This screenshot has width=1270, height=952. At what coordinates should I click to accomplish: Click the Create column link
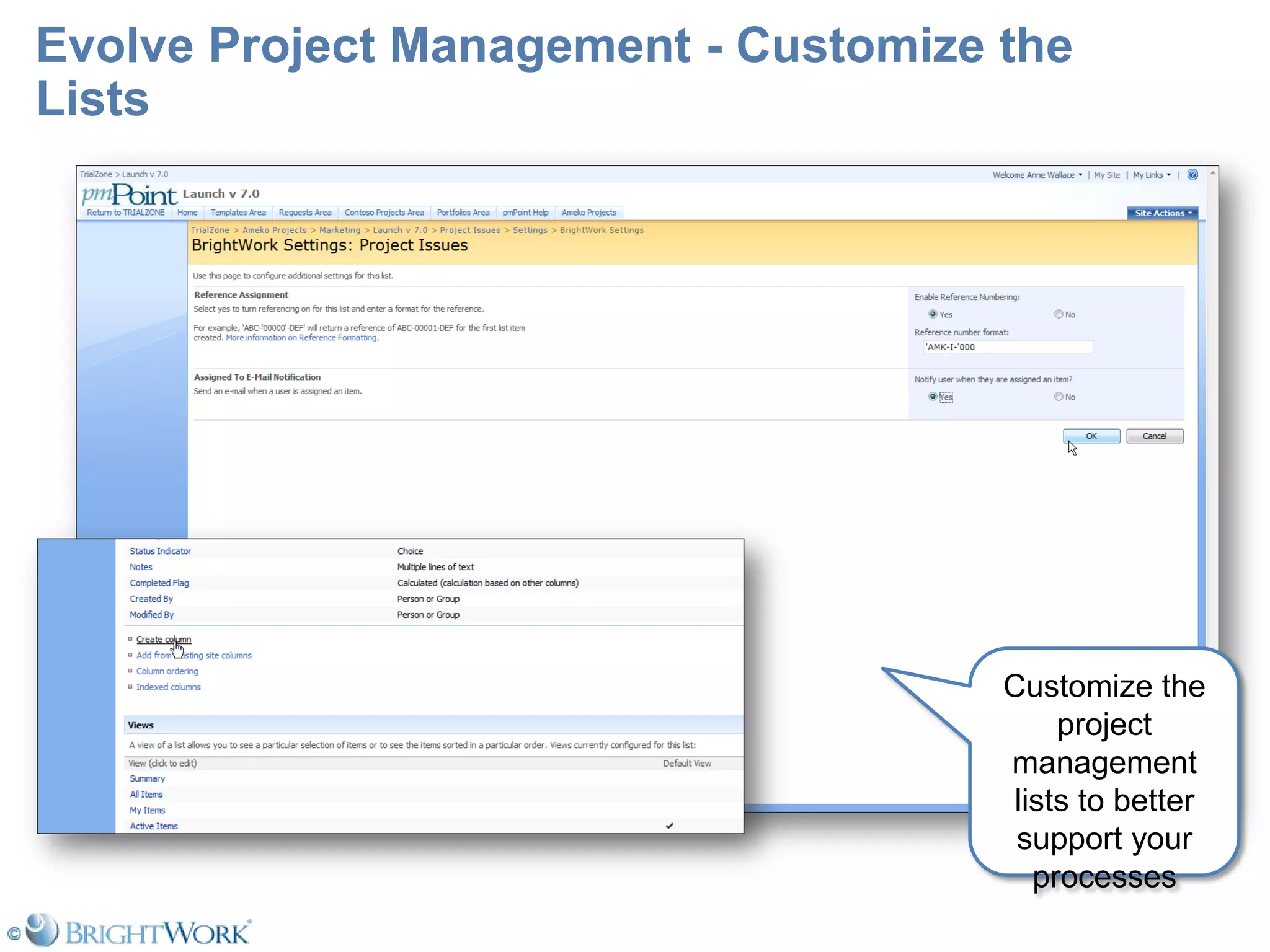[x=164, y=640]
